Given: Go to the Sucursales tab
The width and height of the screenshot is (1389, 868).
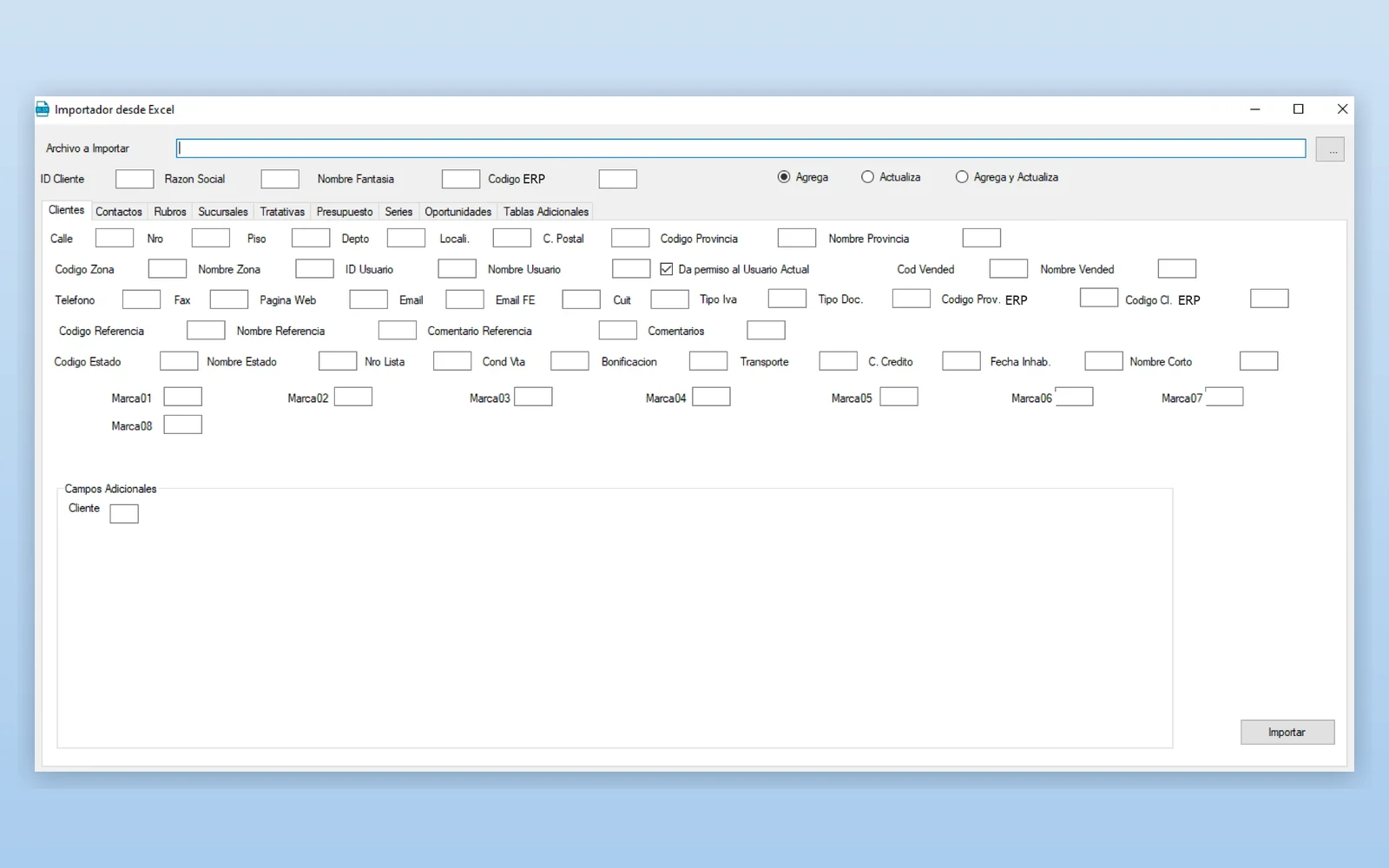Looking at the screenshot, I should 223,212.
